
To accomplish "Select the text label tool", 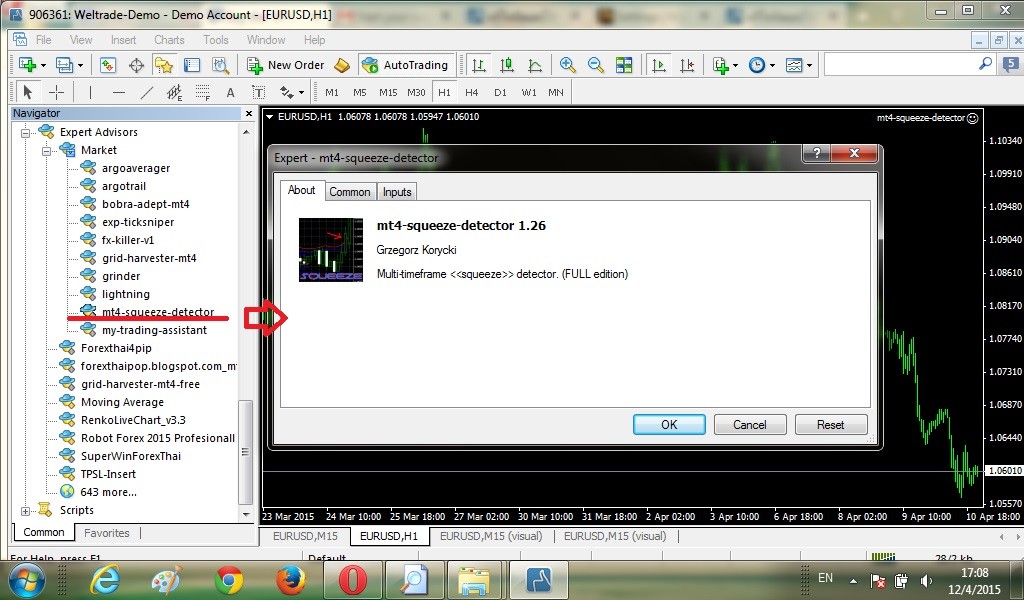I will tap(259, 92).
